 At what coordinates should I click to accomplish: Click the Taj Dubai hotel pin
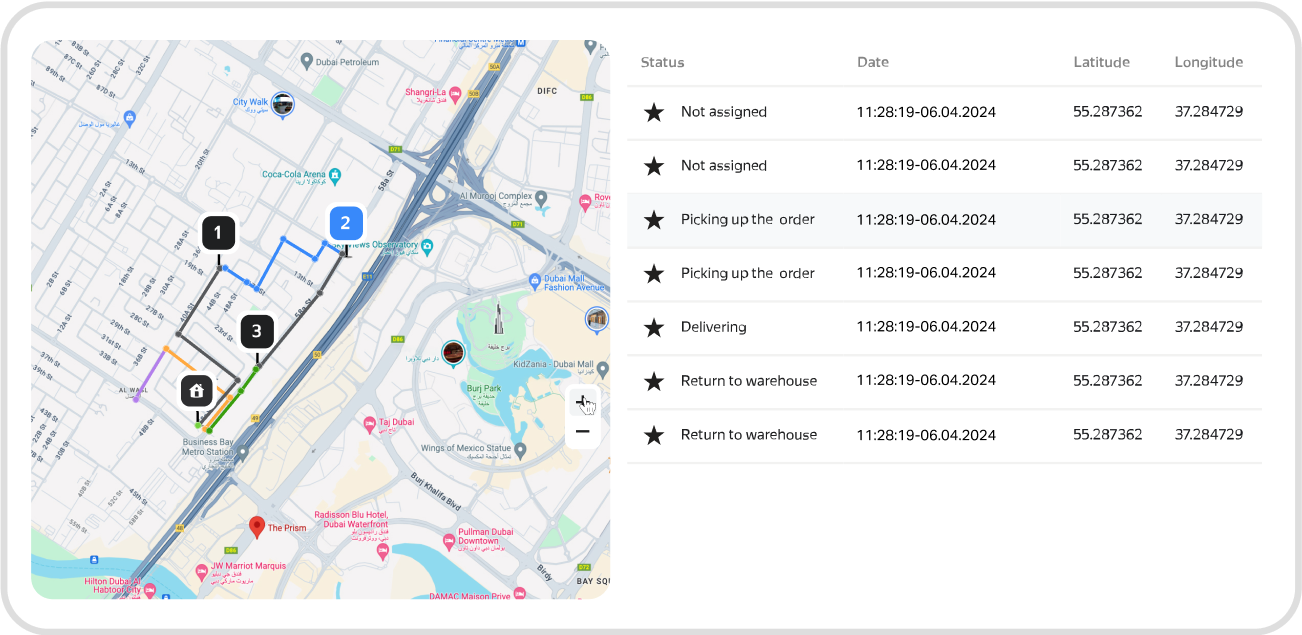(370, 424)
